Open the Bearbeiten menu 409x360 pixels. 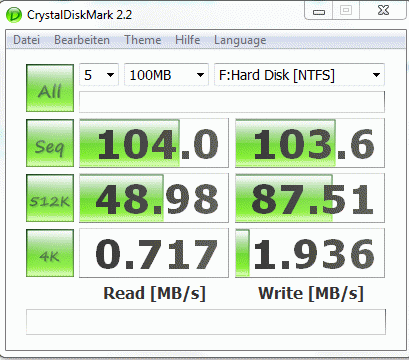(x=82, y=40)
